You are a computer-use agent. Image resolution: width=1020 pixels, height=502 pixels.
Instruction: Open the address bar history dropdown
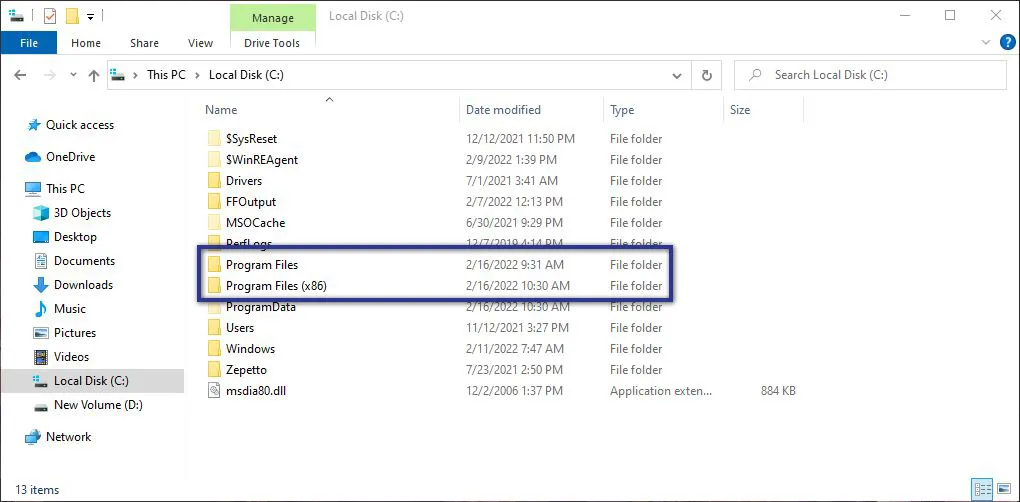[x=677, y=75]
